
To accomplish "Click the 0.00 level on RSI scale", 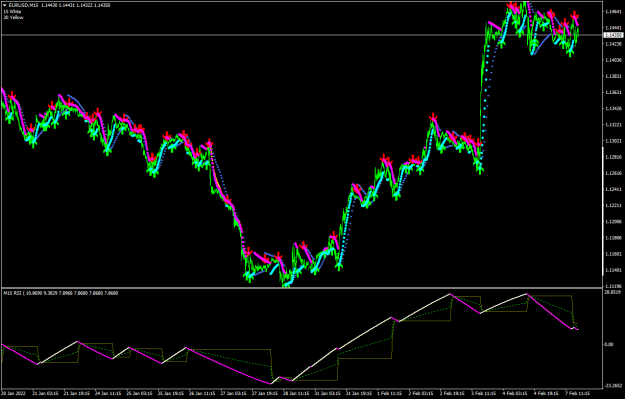I will click(609, 344).
